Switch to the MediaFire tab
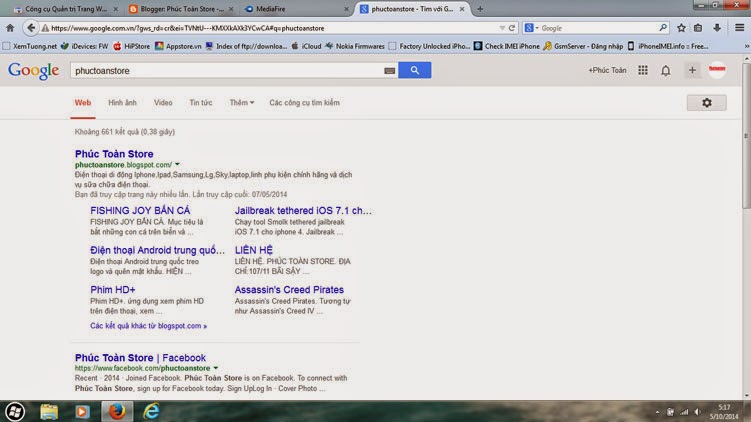The height and width of the screenshot is (422, 751). [296, 9]
